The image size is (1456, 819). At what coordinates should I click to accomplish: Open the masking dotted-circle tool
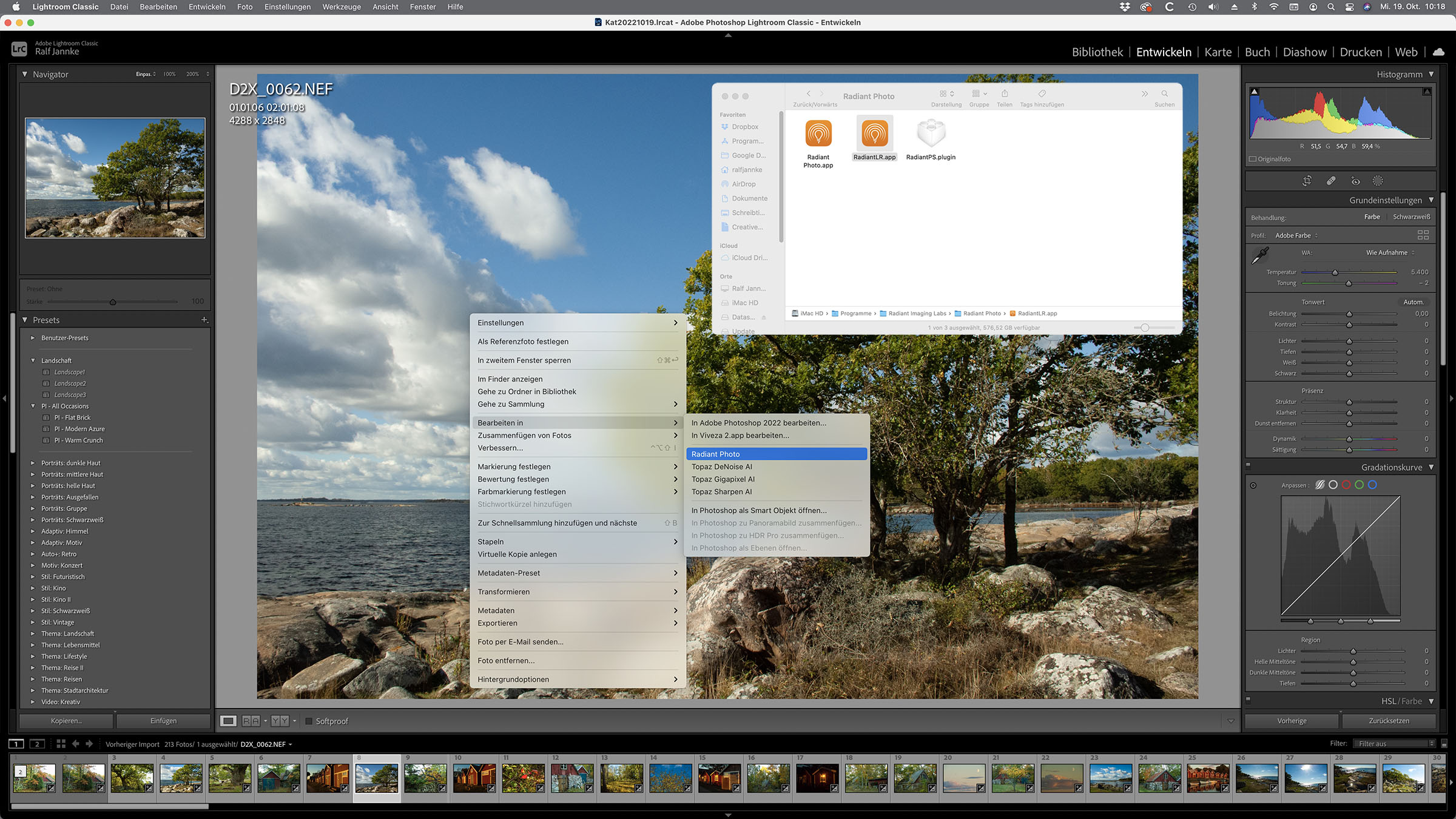click(x=1378, y=181)
